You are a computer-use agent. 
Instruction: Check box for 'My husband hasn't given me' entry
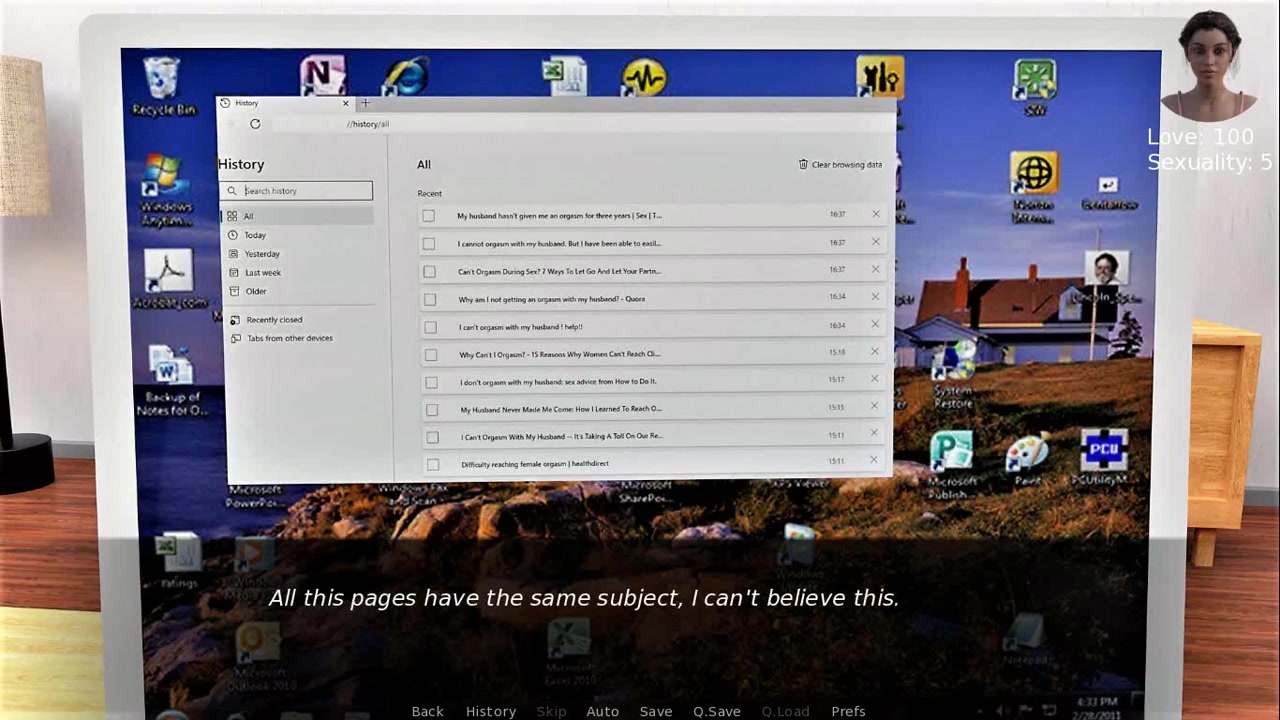[x=428, y=216]
